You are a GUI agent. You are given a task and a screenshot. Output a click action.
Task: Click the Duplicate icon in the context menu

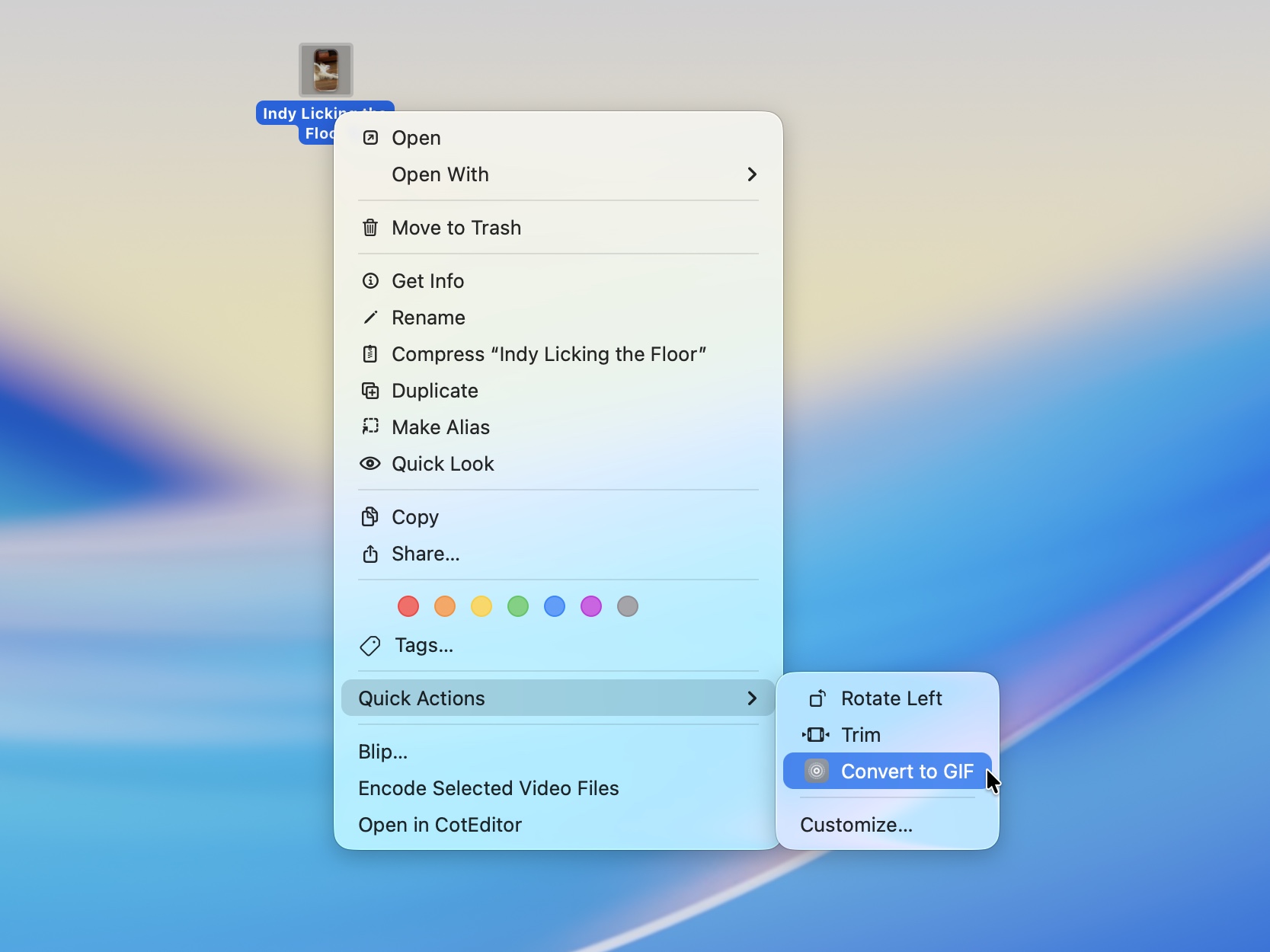tap(370, 391)
